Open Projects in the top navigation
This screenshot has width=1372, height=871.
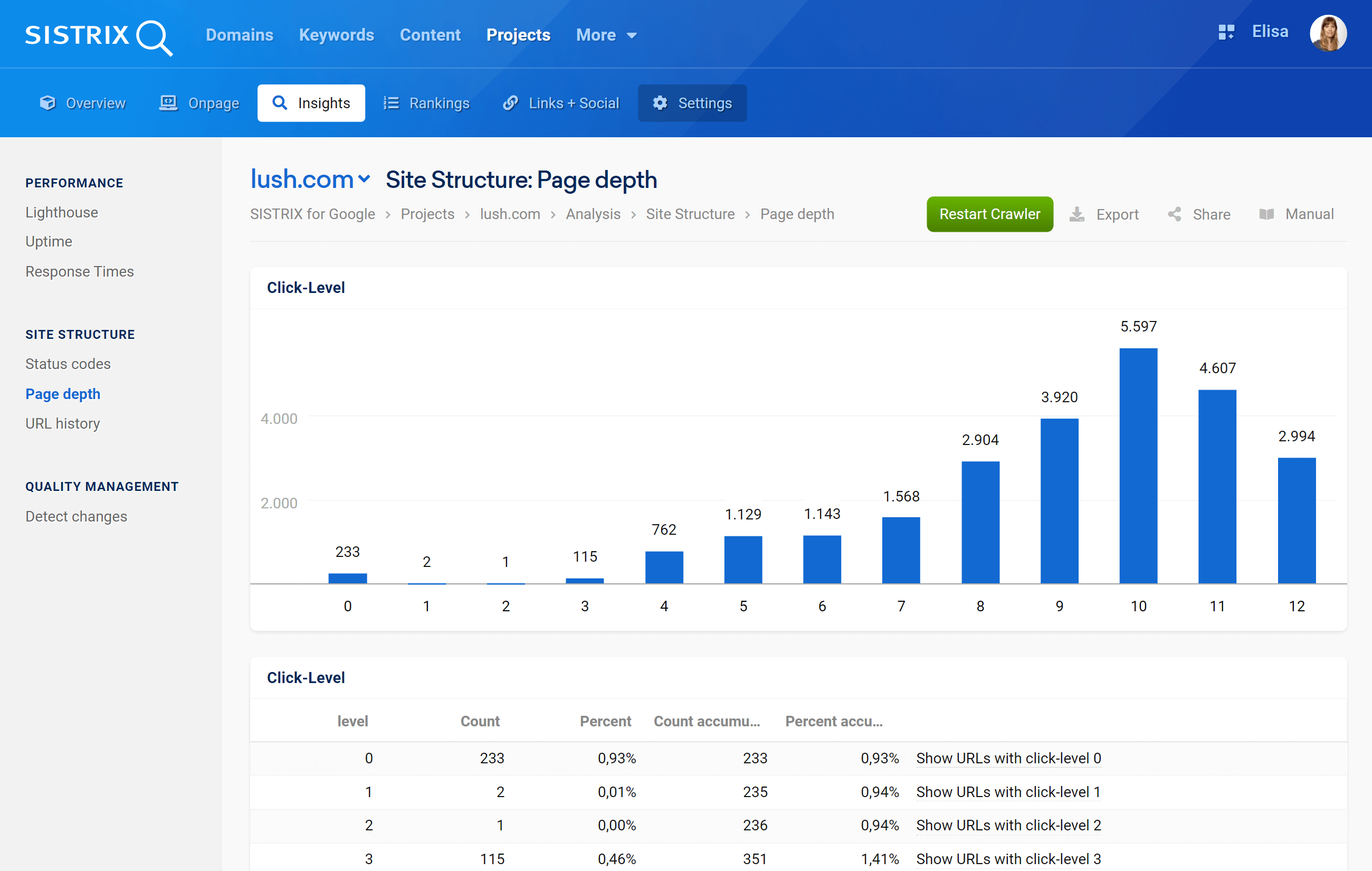[x=518, y=35]
